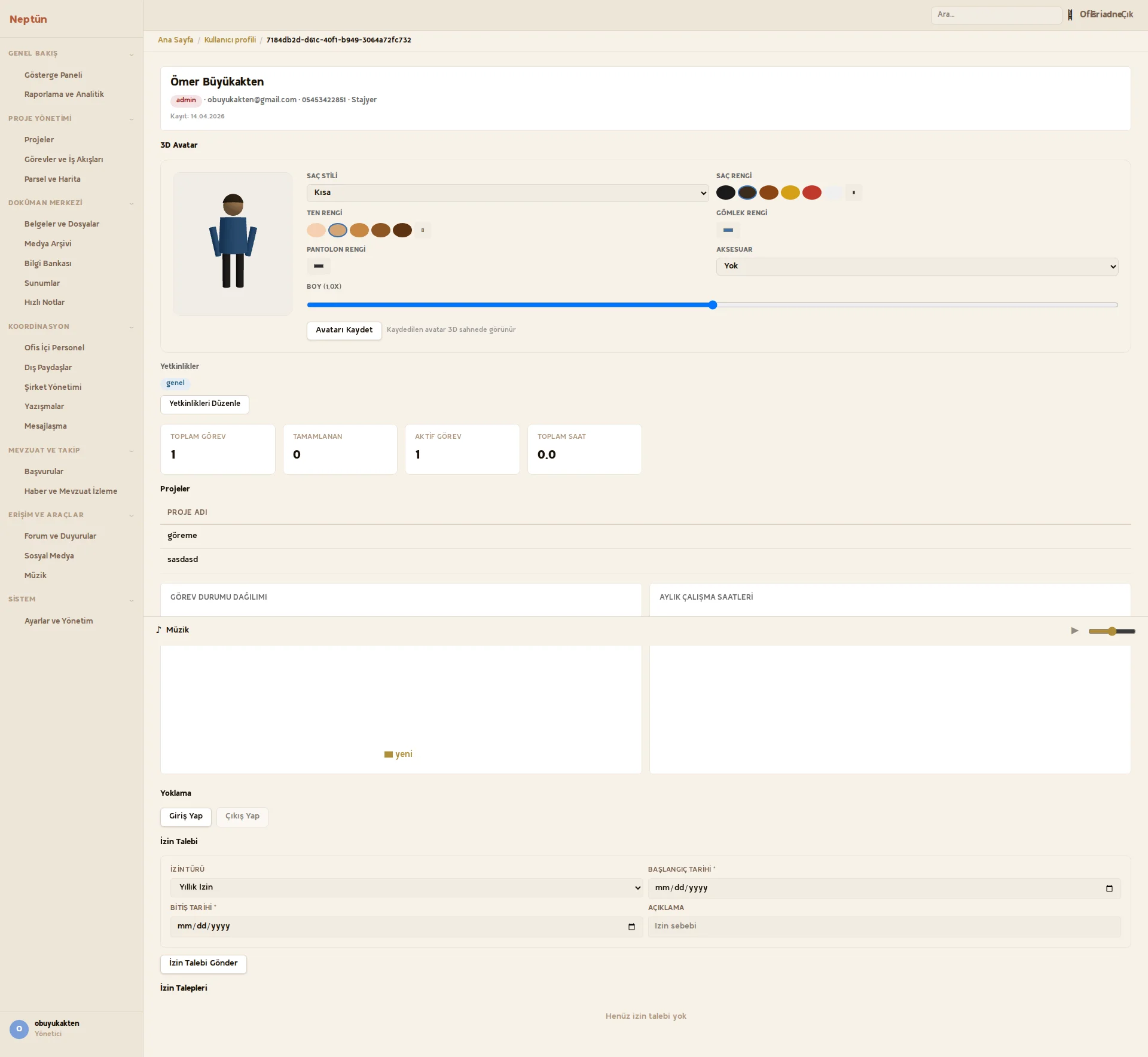Collapse the Proje Yönetimi sidebar section
1148x1057 pixels.
click(71, 118)
